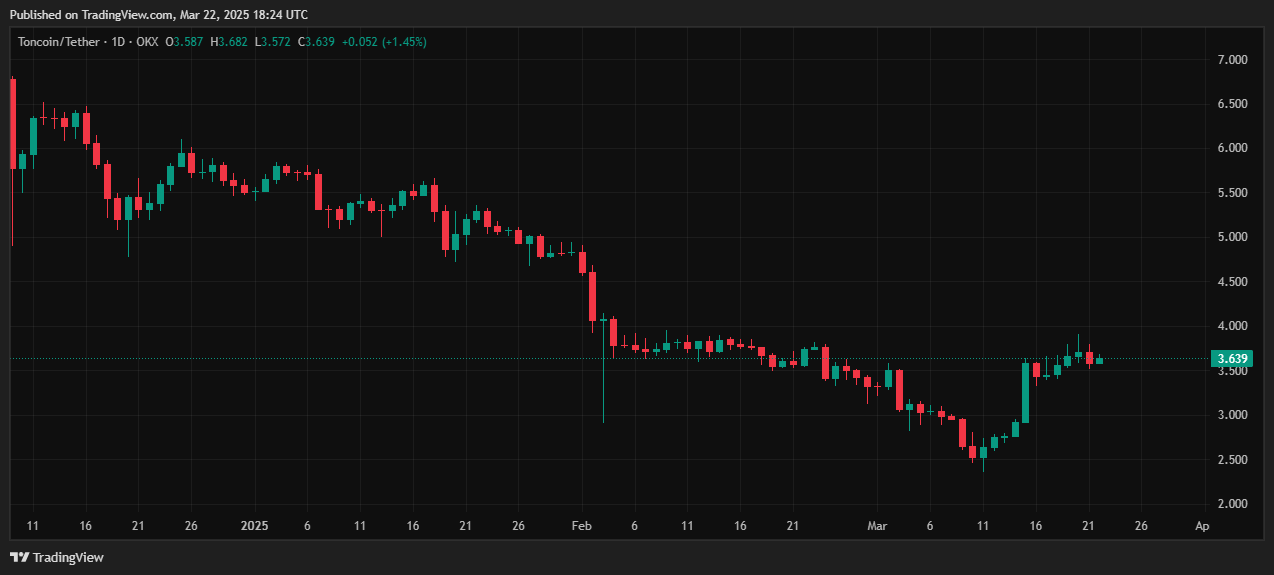Select the green 3.639 current price label
Viewport: 1274px width, 575px height.
point(1228,359)
